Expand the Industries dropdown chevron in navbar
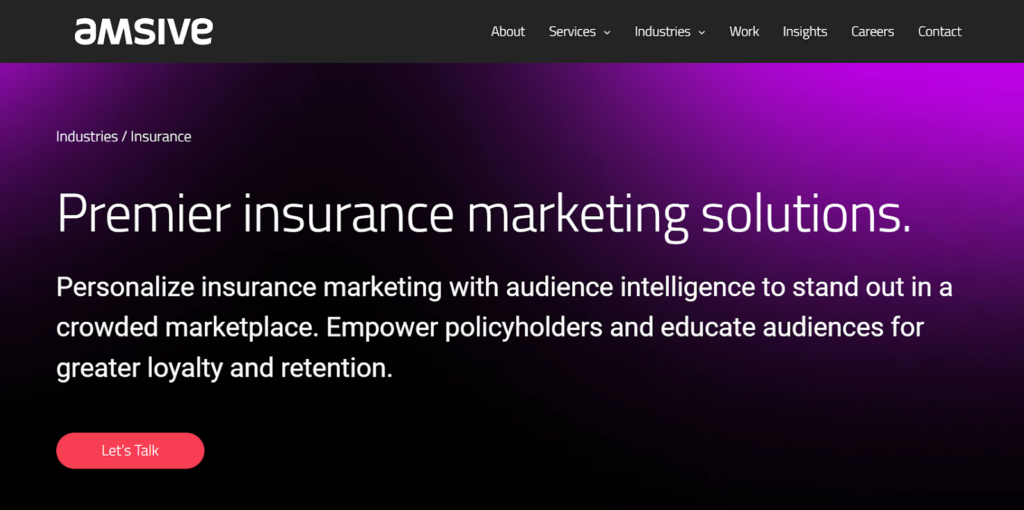1024x510 pixels. pyautogui.click(x=702, y=33)
